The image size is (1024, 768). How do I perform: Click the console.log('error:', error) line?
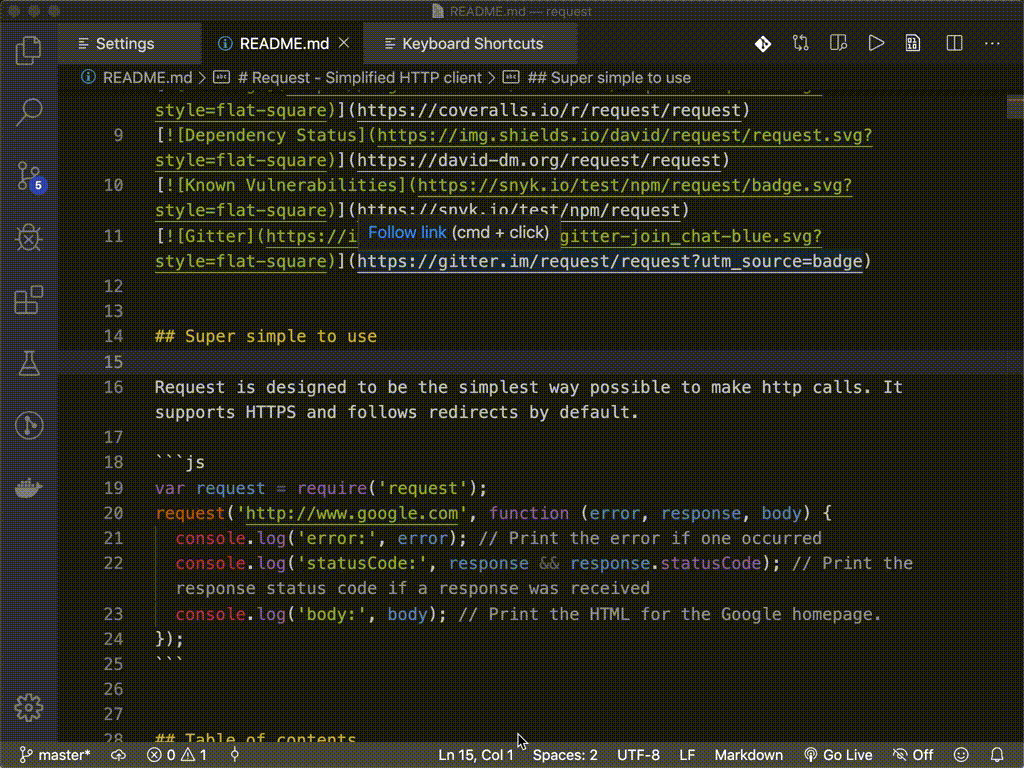click(x=498, y=538)
